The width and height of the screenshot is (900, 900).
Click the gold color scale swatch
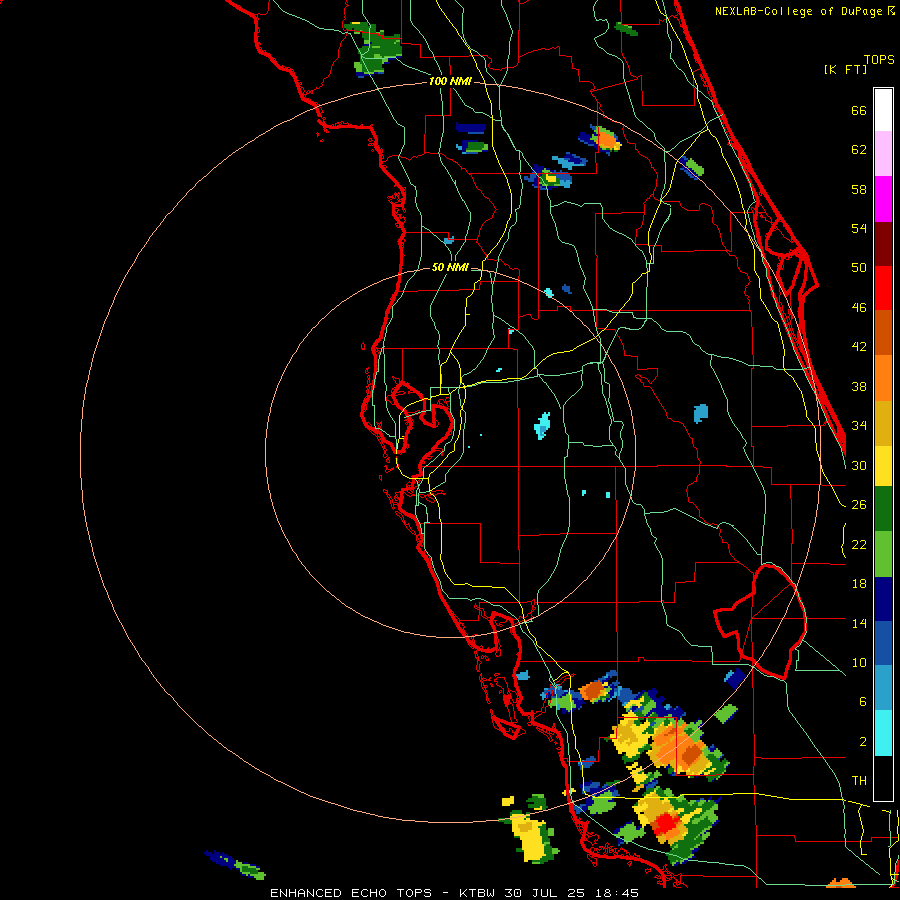883,423
